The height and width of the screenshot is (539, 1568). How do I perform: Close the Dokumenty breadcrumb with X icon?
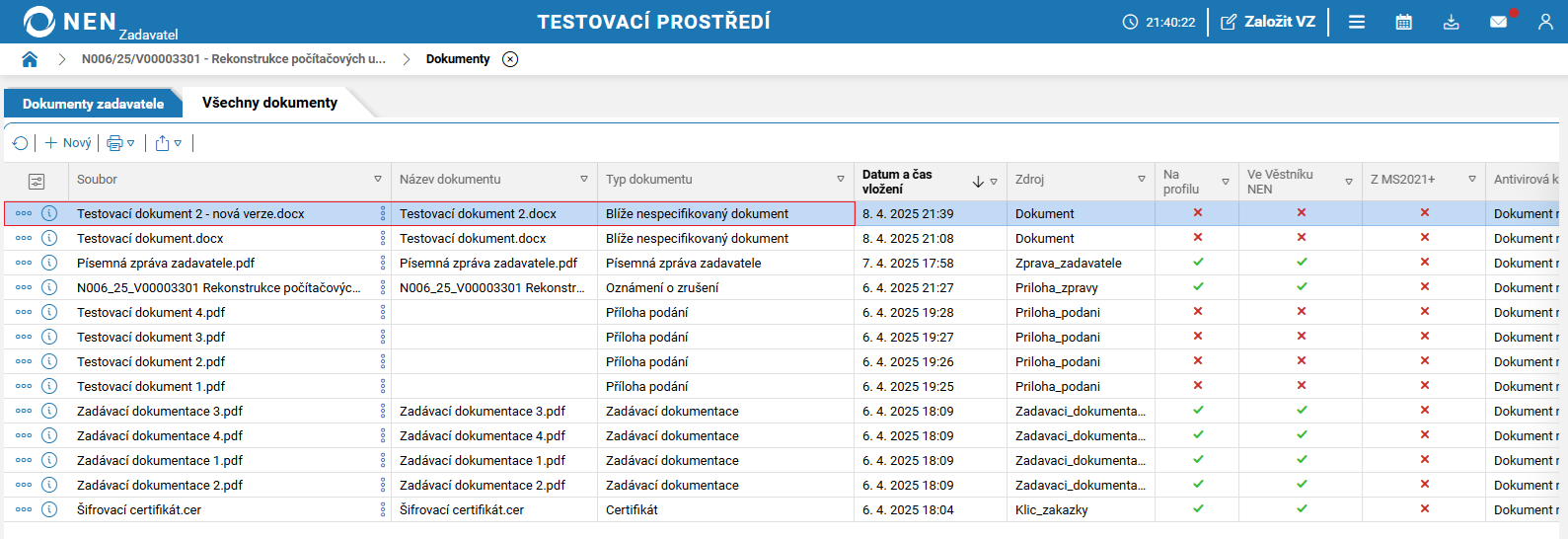coord(510,59)
